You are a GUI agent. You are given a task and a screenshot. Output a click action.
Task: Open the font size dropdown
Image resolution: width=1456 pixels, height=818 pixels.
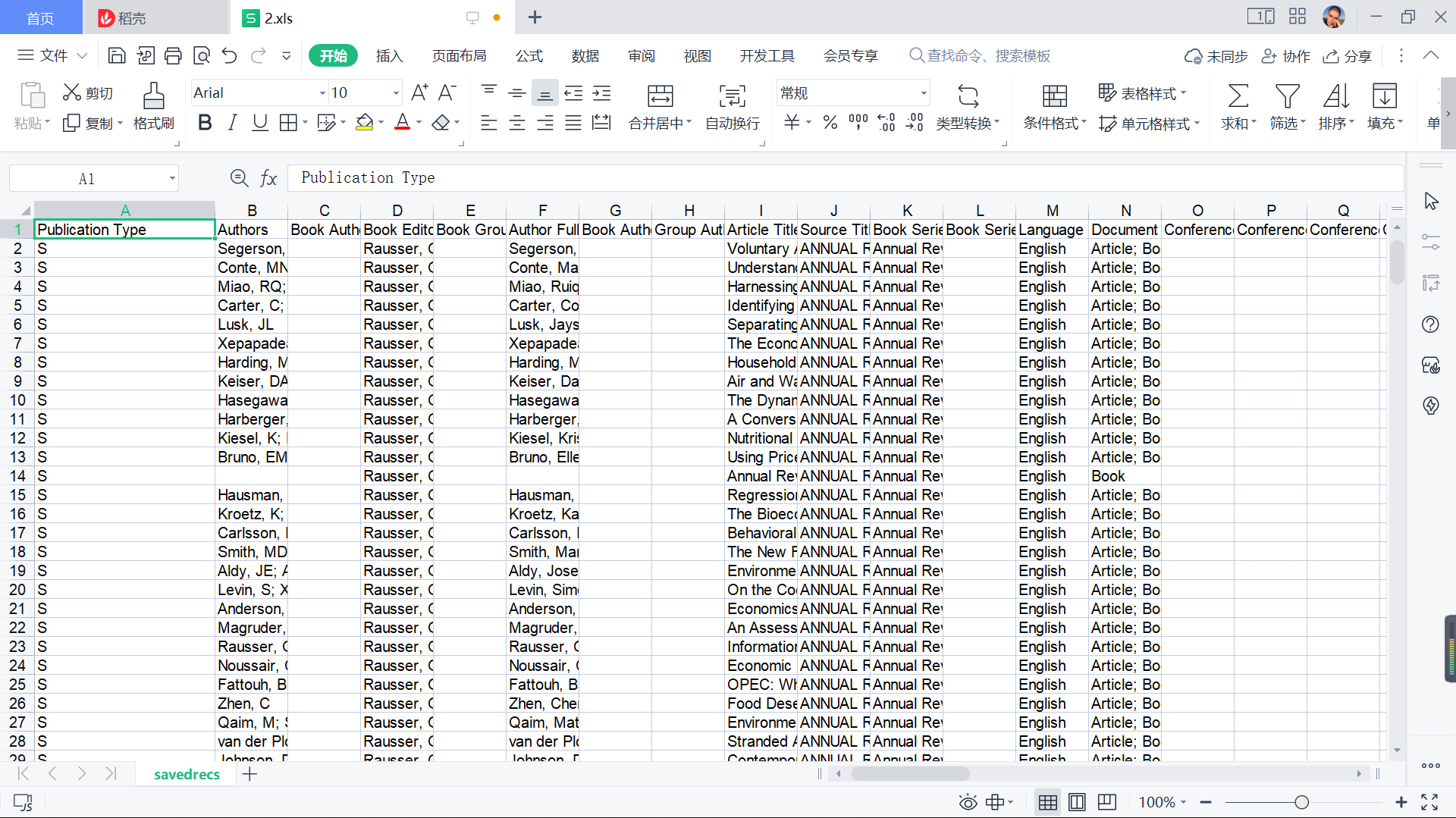click(x=395, y=92)
